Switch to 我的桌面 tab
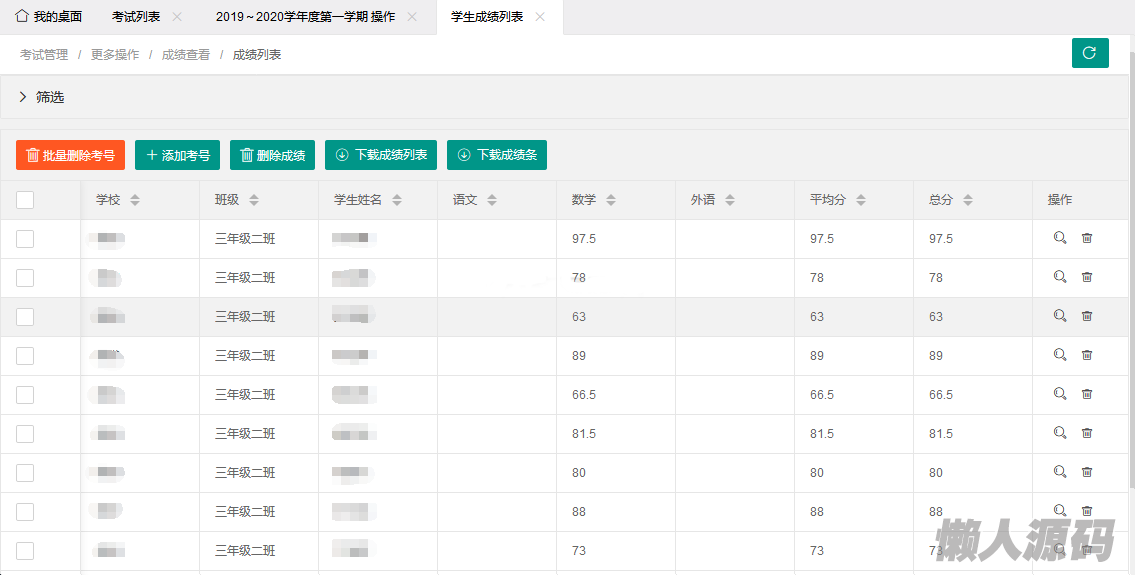Viewport: 1135px width, 575px height. click(48, 17)
